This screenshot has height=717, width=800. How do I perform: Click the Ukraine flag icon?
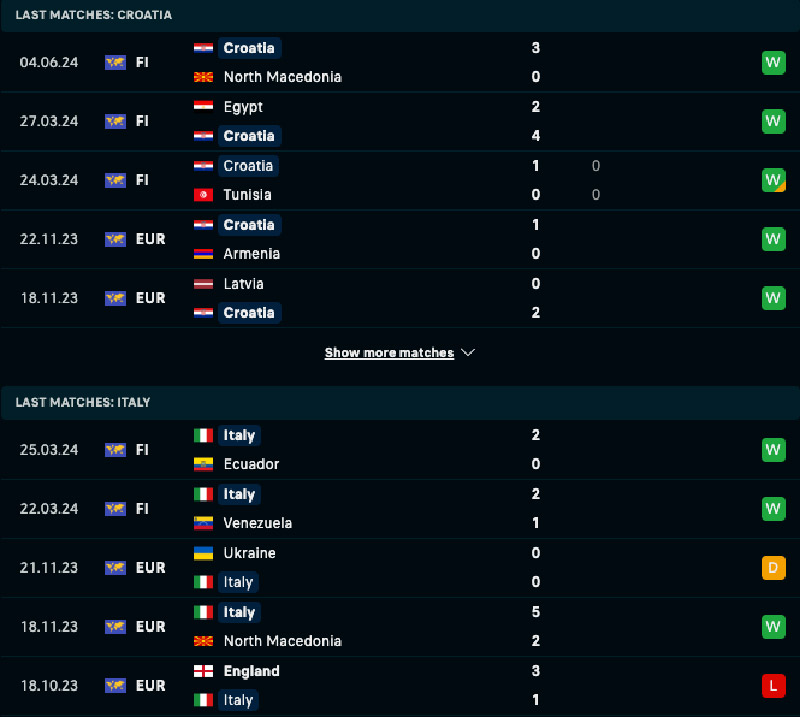coord(203,553)
